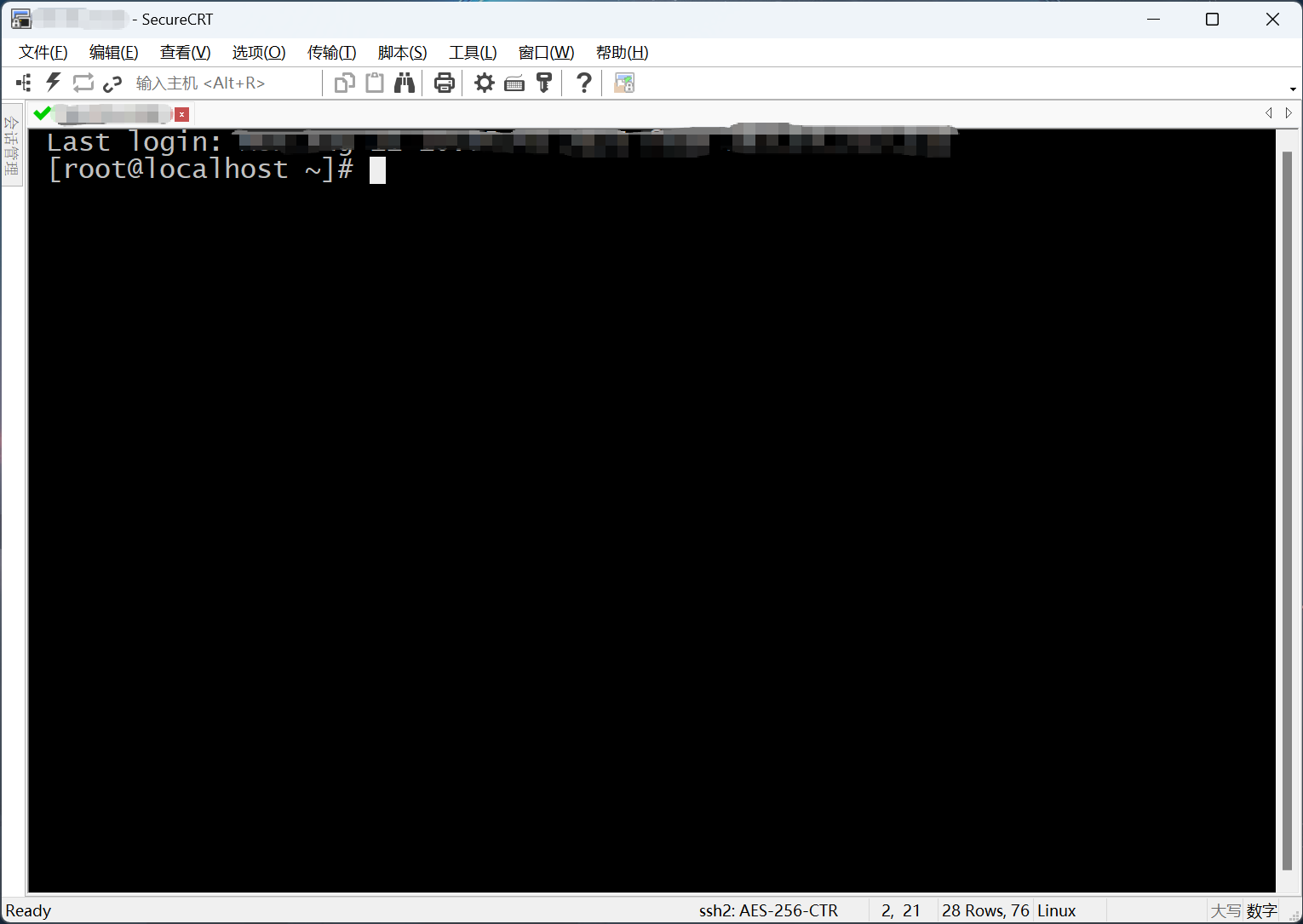Click the Print toolbar icon

(x=444, y=83)
